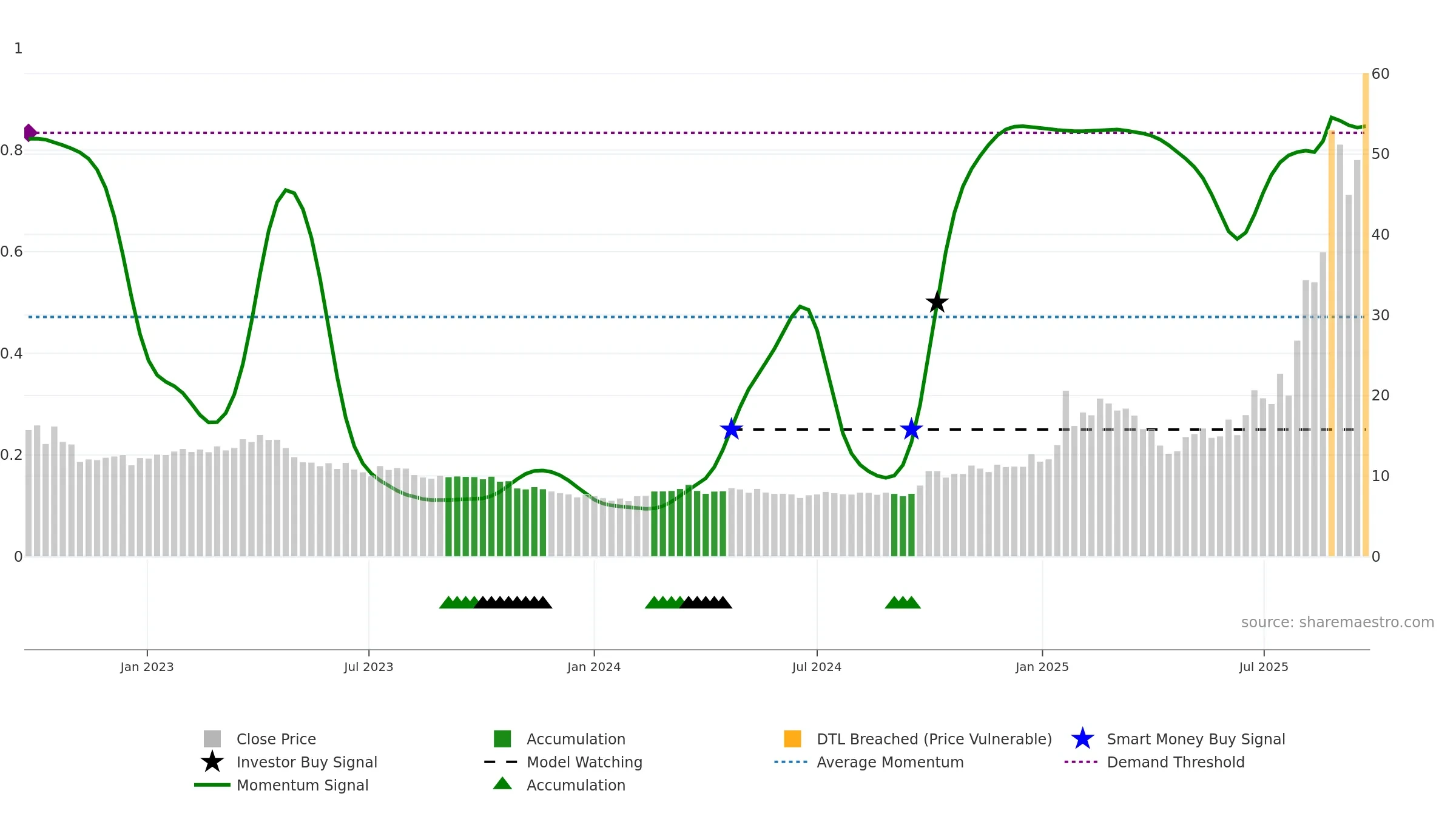Click the first blue Smart Money star marker
Image resolution: width=1456 pixels, height=819 pixels.
(731, 430)
